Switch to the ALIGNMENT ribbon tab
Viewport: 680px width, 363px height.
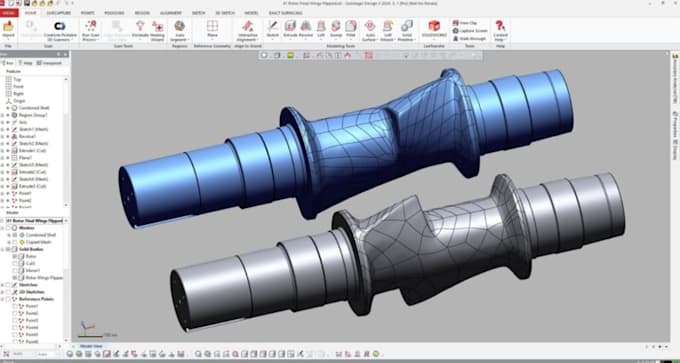coord(170,13)
